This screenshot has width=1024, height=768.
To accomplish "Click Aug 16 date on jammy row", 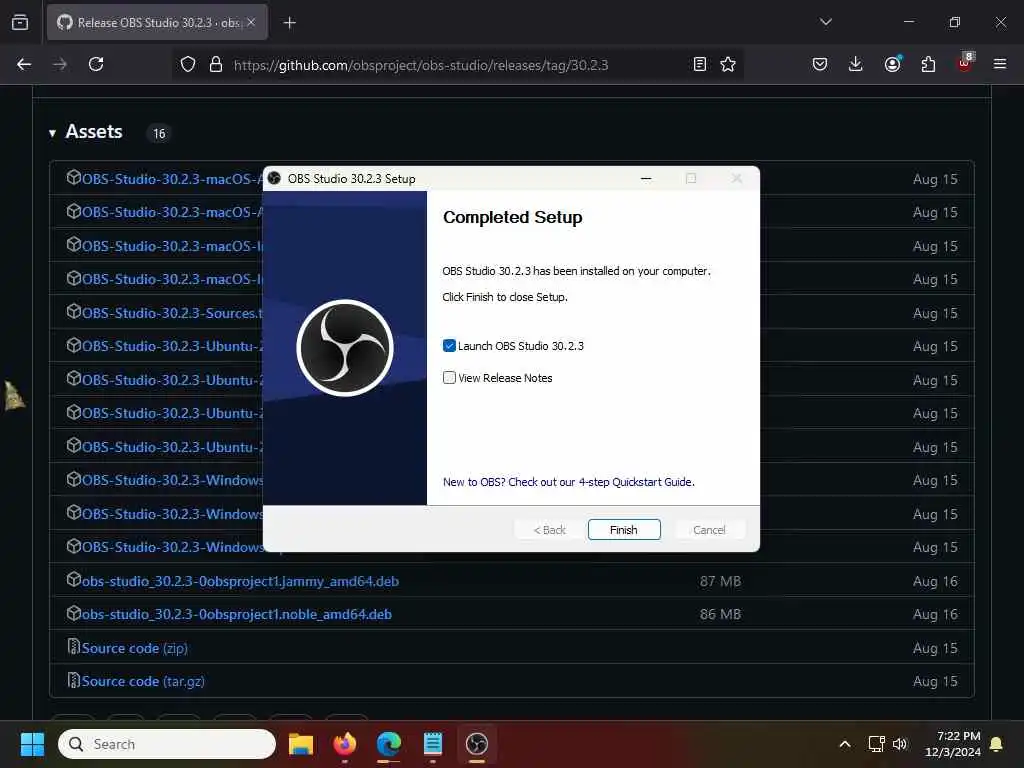I will click(935, 581).
